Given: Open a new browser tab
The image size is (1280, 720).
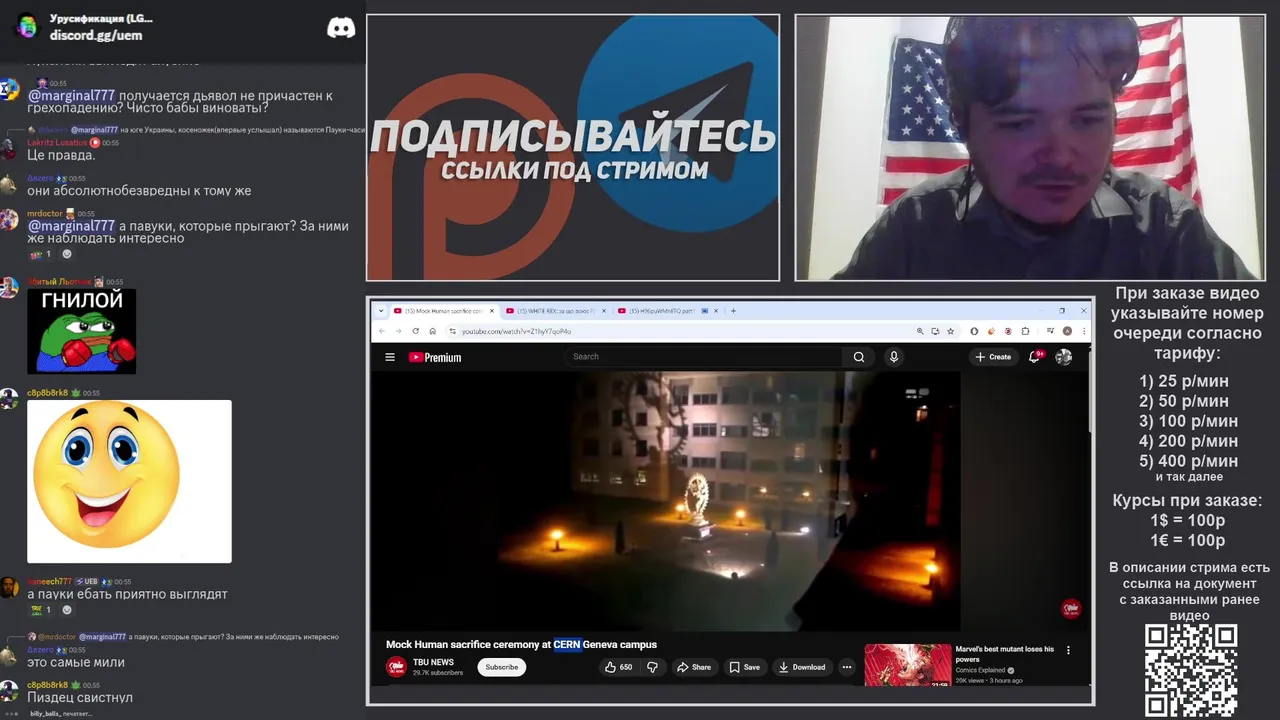Looking at the screenshot, I should [x=733, y=311].
